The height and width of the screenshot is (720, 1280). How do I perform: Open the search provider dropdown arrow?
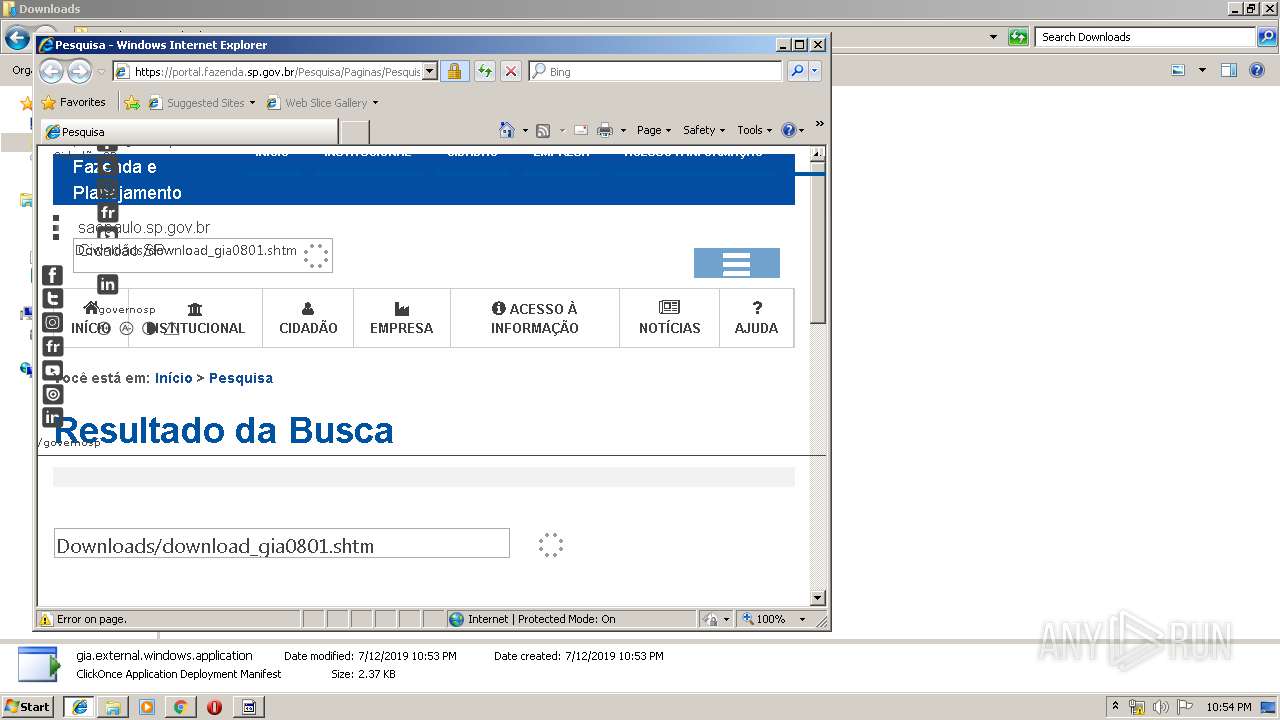(815, 71)
